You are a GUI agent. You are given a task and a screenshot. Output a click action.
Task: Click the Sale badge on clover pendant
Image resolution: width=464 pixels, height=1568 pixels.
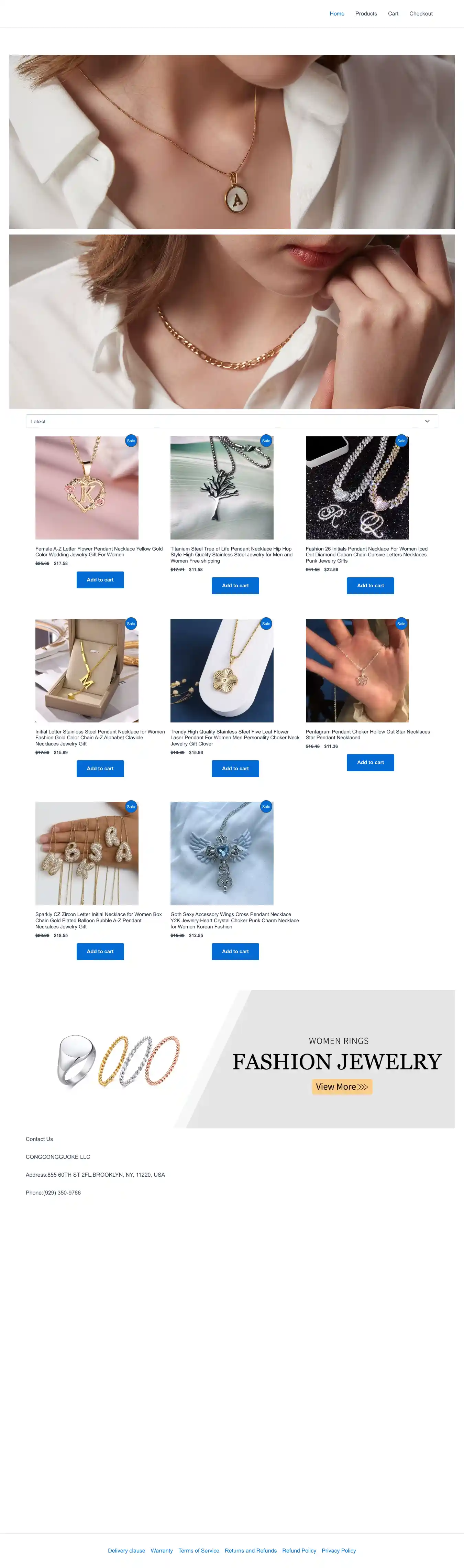pos(266,623)
